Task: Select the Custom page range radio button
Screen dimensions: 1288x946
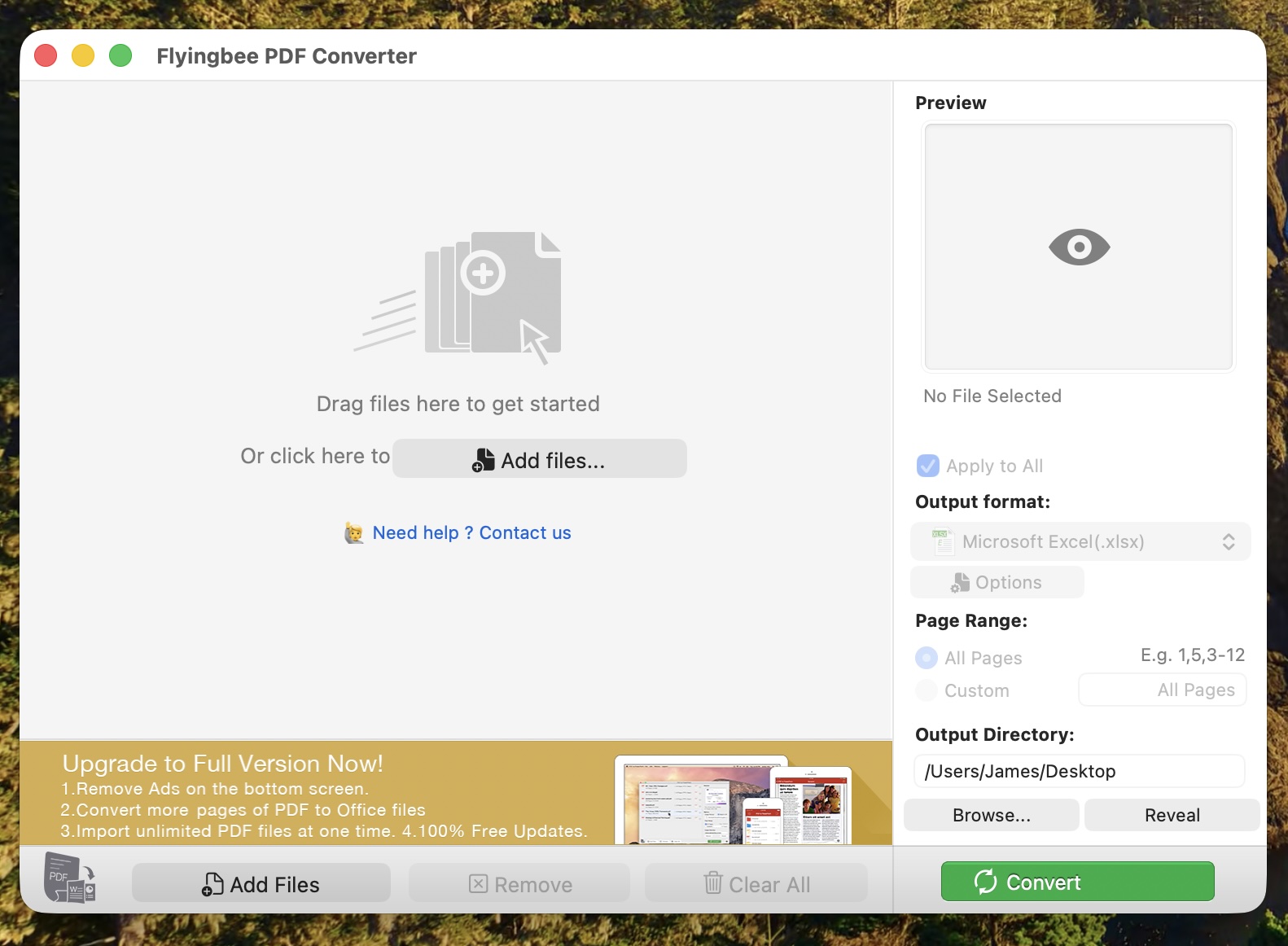Action: tap(927, 690)
